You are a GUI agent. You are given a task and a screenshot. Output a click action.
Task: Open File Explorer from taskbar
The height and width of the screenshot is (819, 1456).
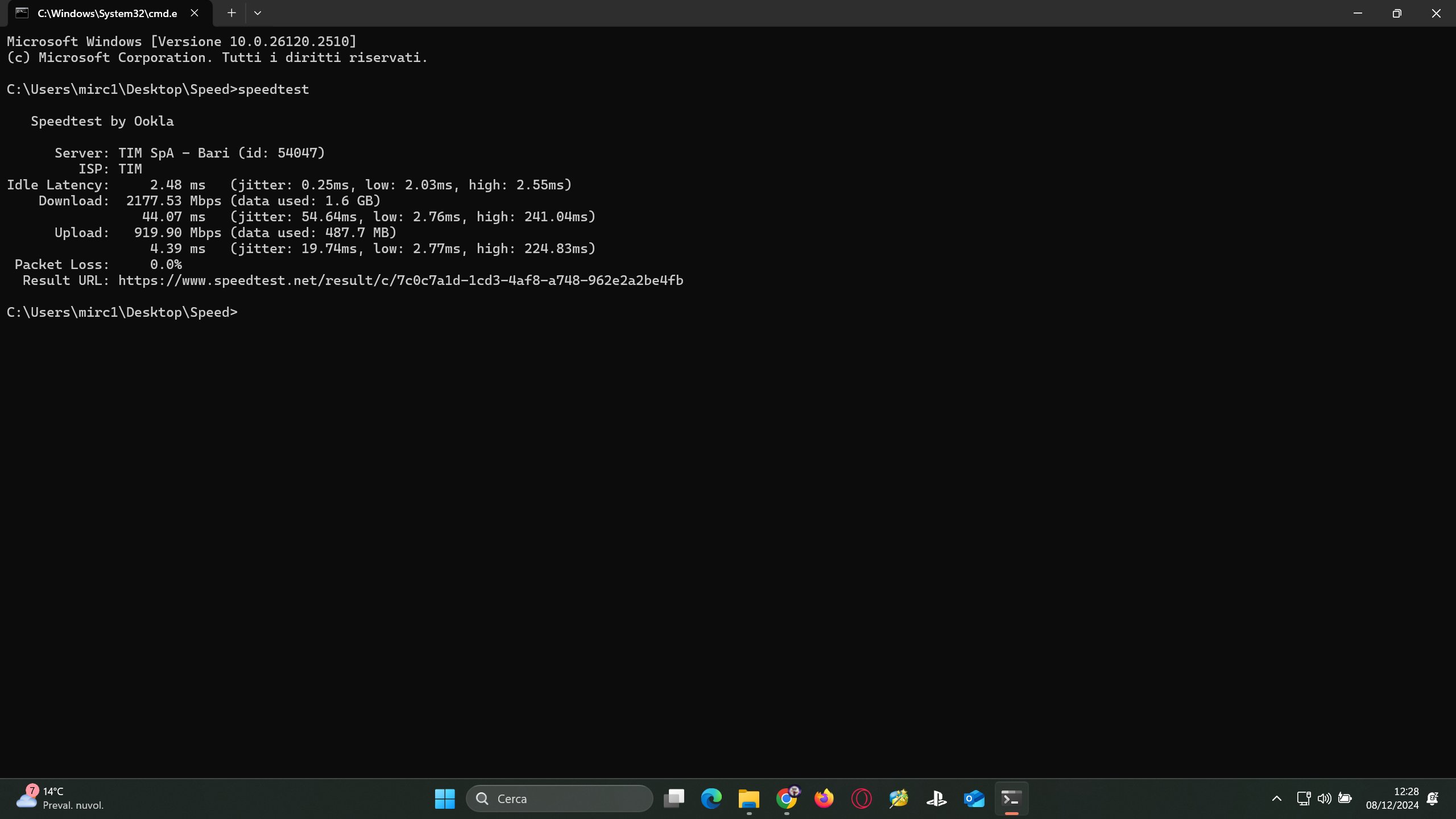coord(749,799)
